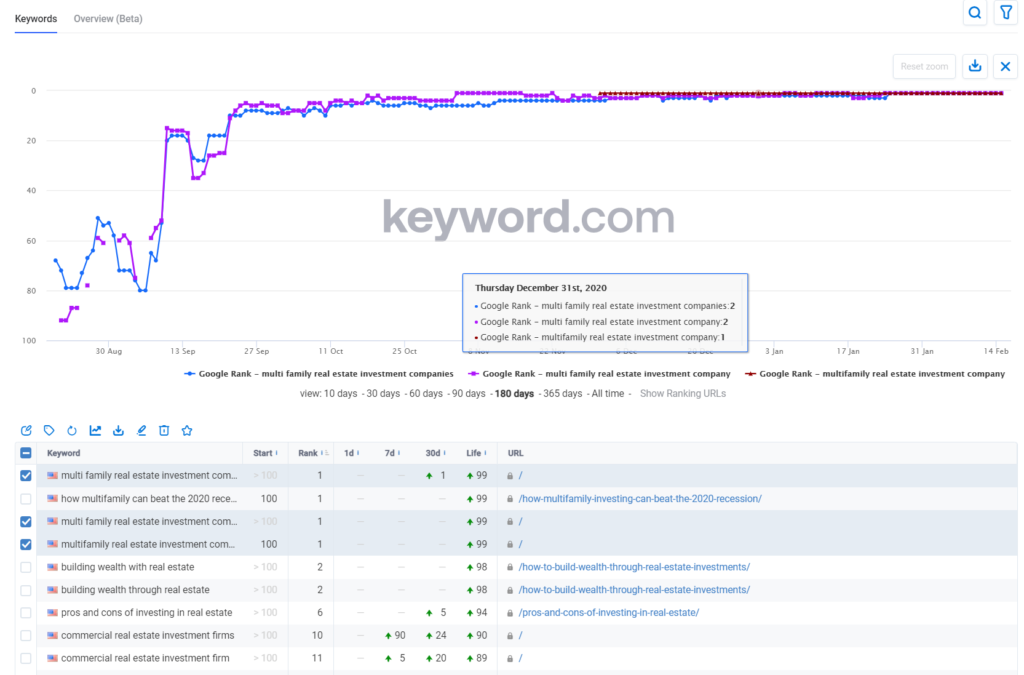The image size is (1024, 675).
Task: Click the line chart icon in table toolbar
Action: pyautogui.click(x=95, y=430)
